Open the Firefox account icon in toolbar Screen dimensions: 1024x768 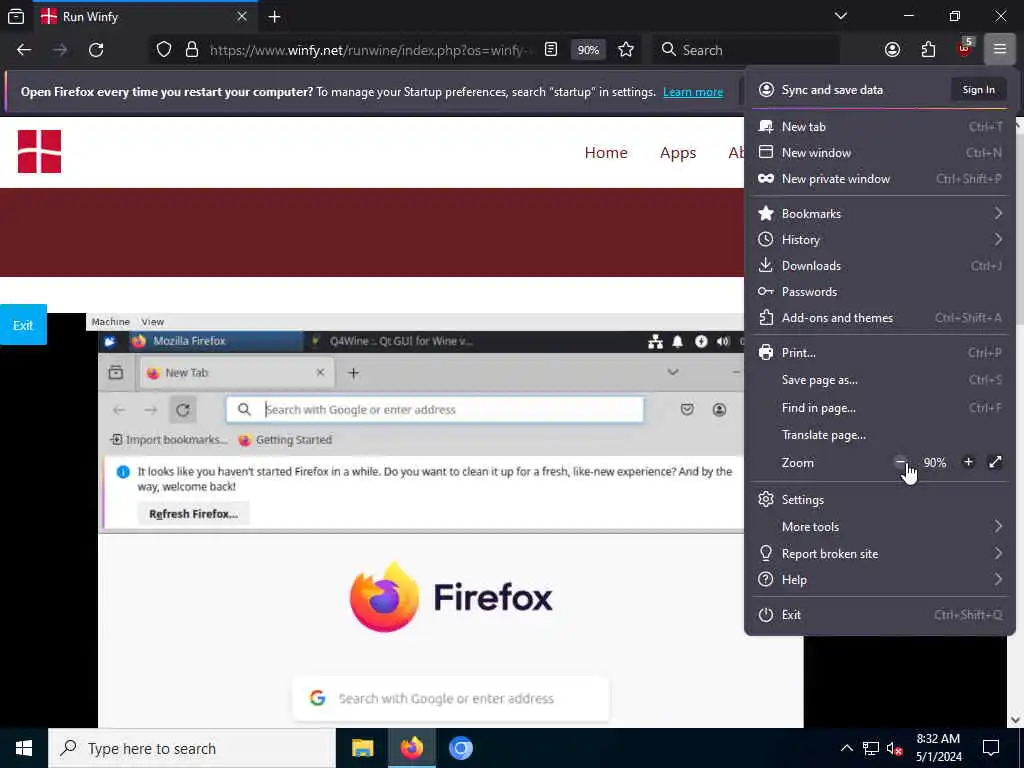[892, 50]
